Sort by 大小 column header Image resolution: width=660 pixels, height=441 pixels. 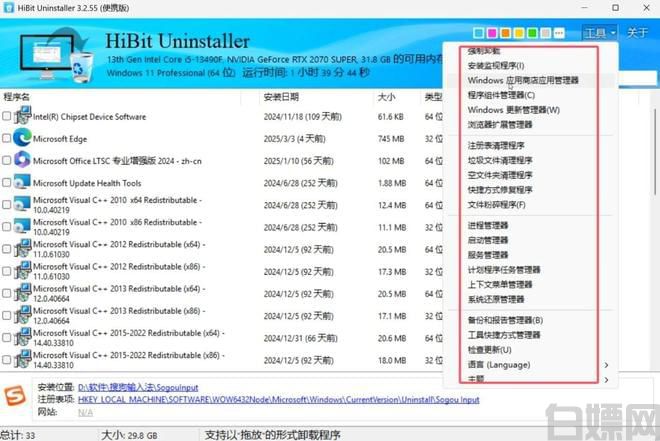(x=386, y=97)
